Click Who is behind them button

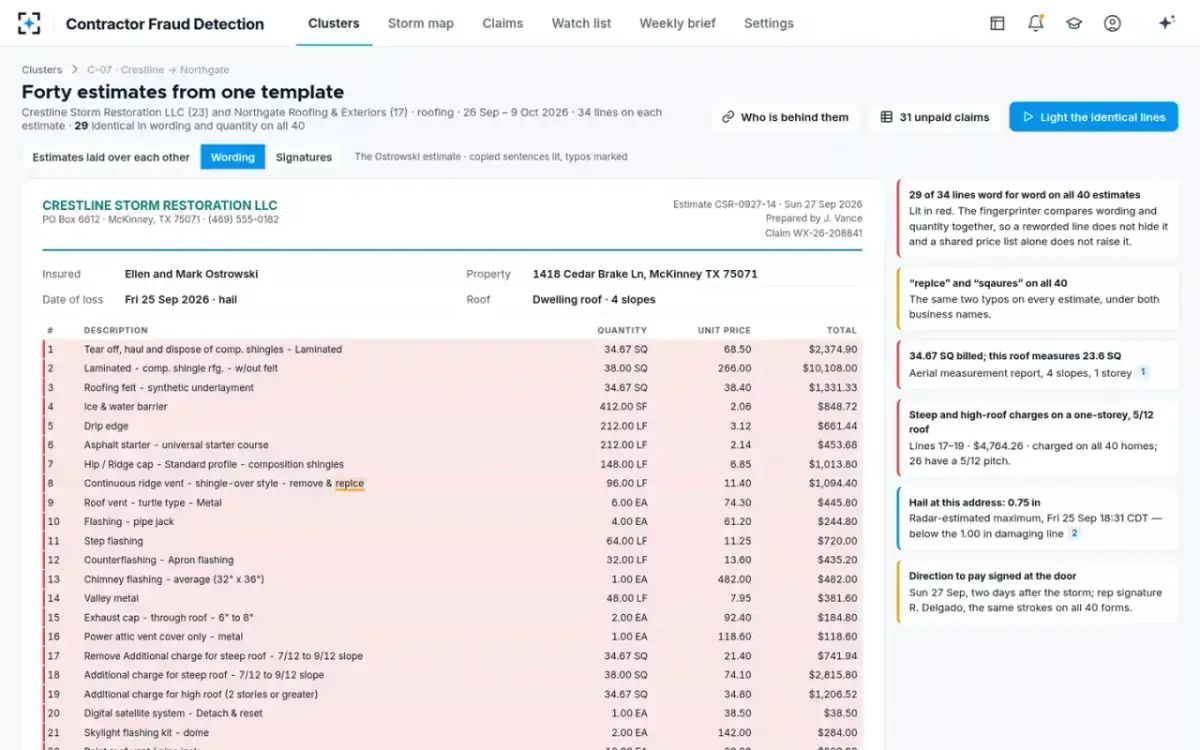[x=785, y=117]
